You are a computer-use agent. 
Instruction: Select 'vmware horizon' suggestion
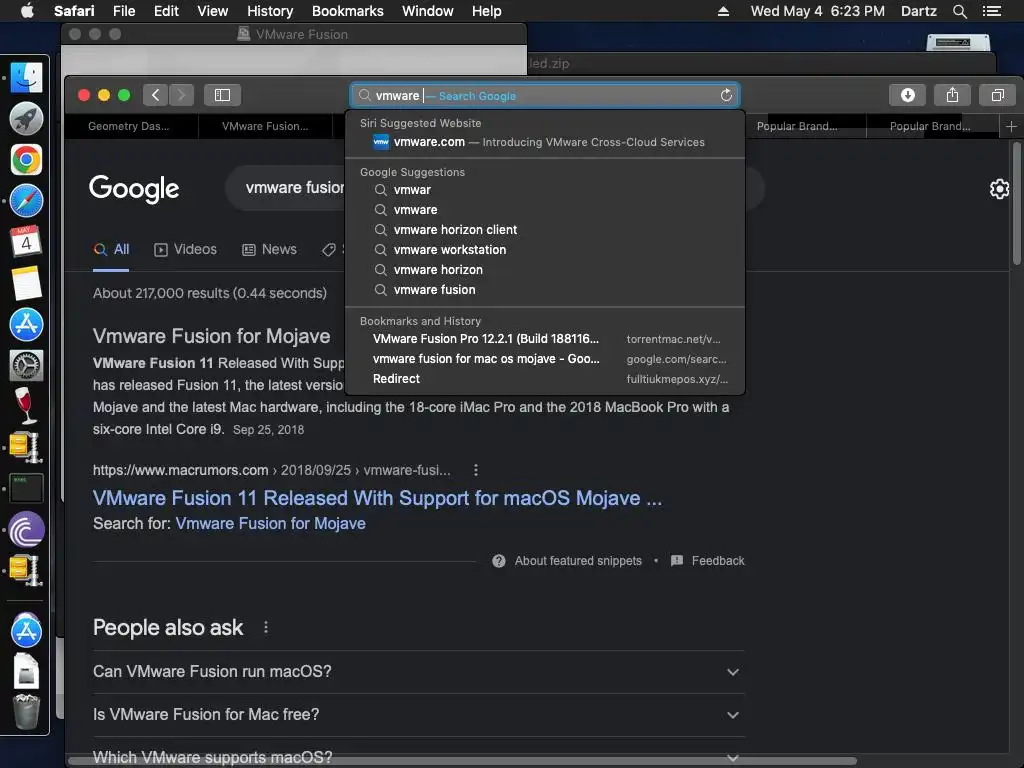(545, 270)
